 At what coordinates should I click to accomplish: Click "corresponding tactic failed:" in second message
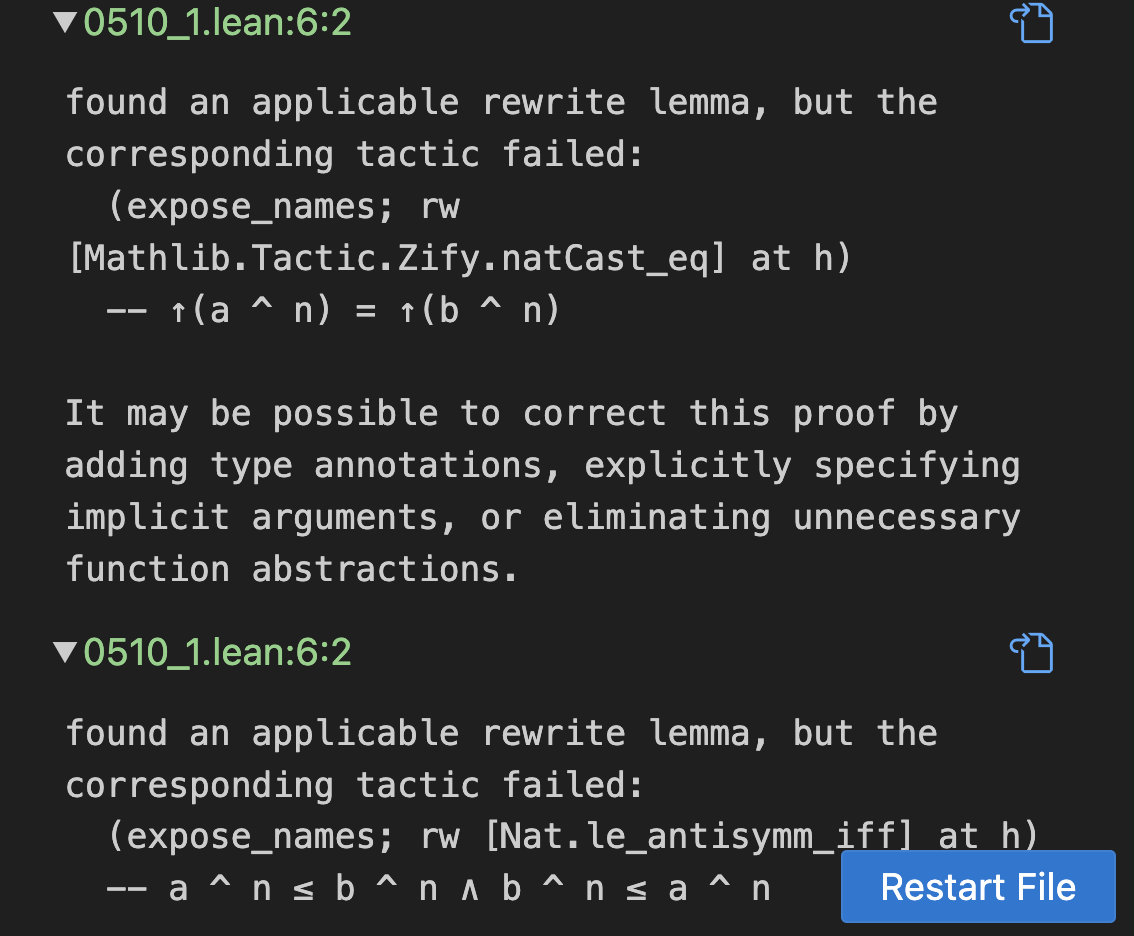tap(355, 785)
